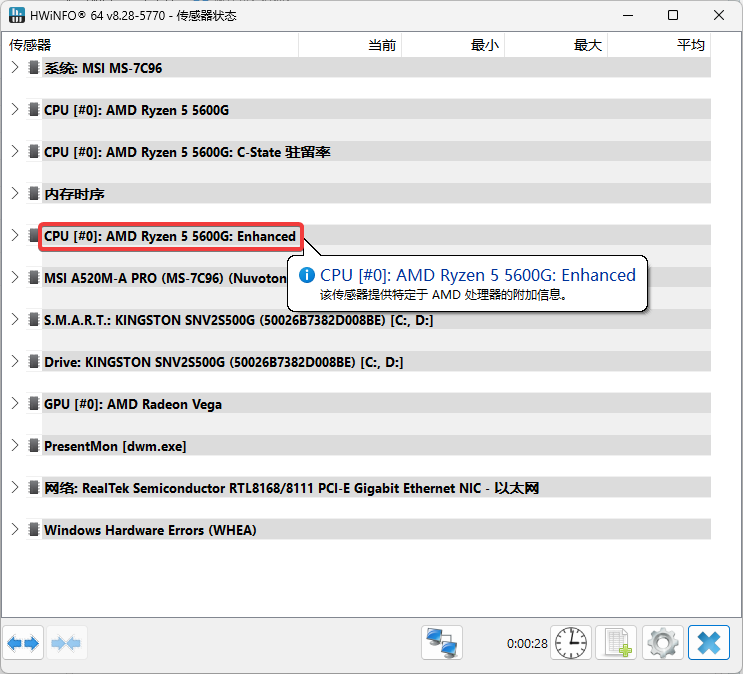Click the 最小 column header

point(453,45)
